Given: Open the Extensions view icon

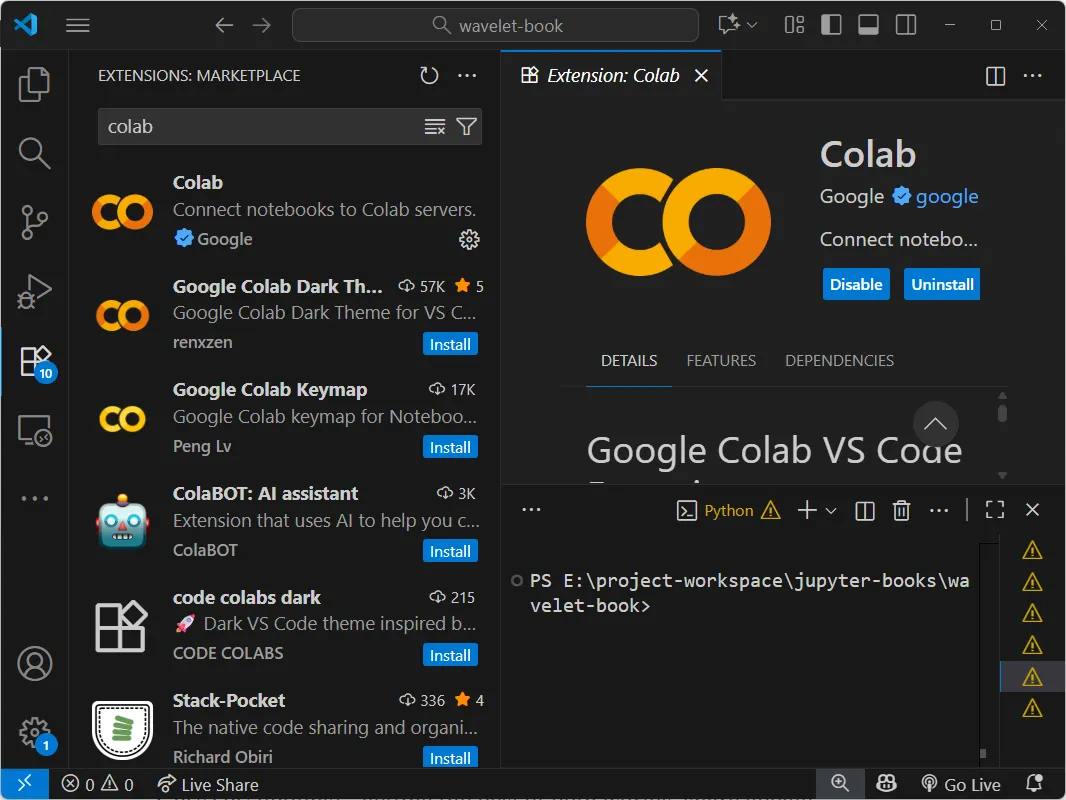Looking at the screenshot, I should (35, 361).
